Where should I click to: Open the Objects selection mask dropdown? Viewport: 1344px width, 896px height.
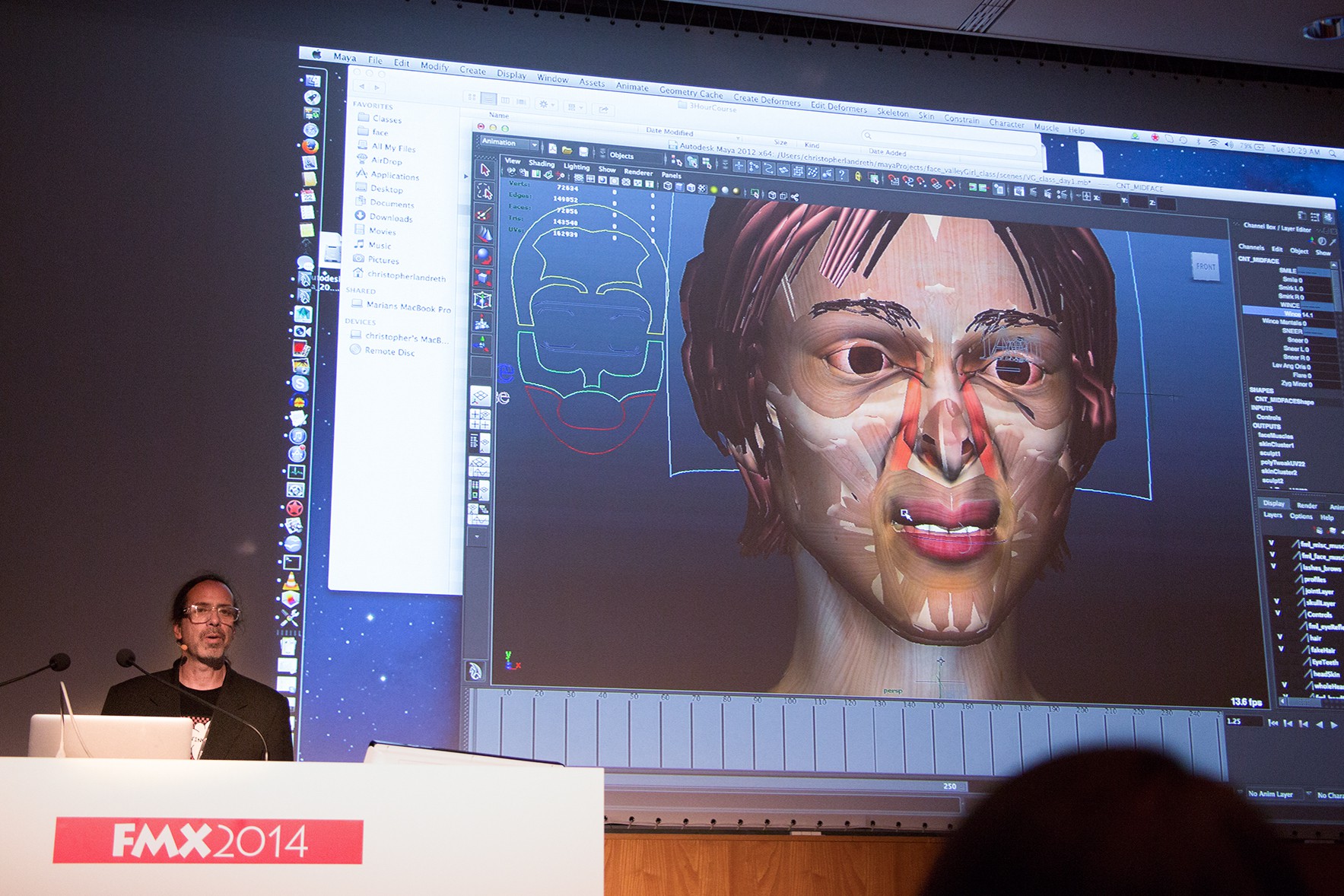tap(634, 156)
